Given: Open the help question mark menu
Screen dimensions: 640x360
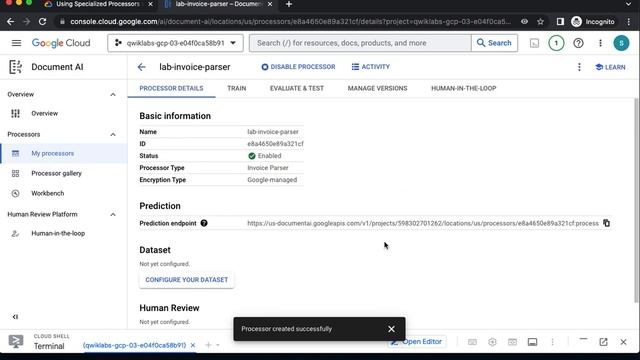Looking at the screenshot, I should click(x=578, y=43).
